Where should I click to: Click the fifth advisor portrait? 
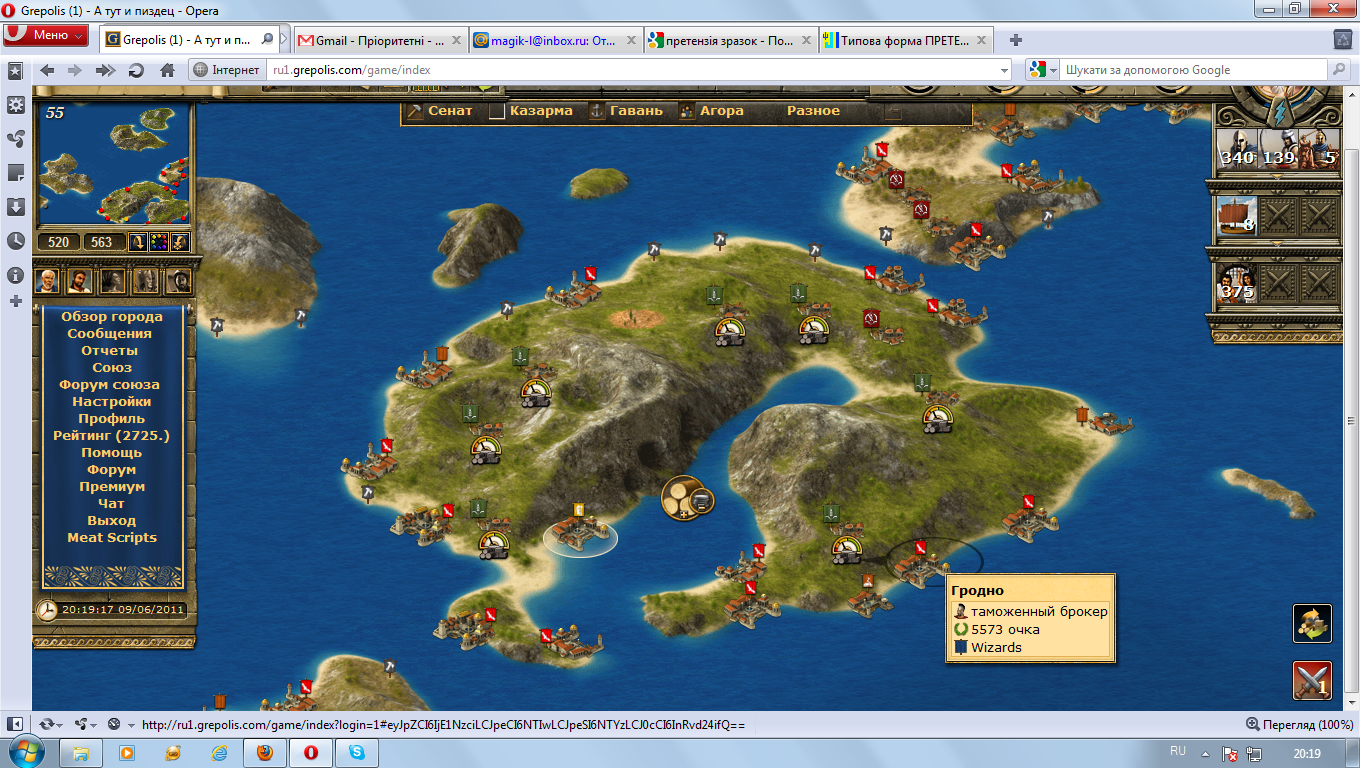point(178,281)
